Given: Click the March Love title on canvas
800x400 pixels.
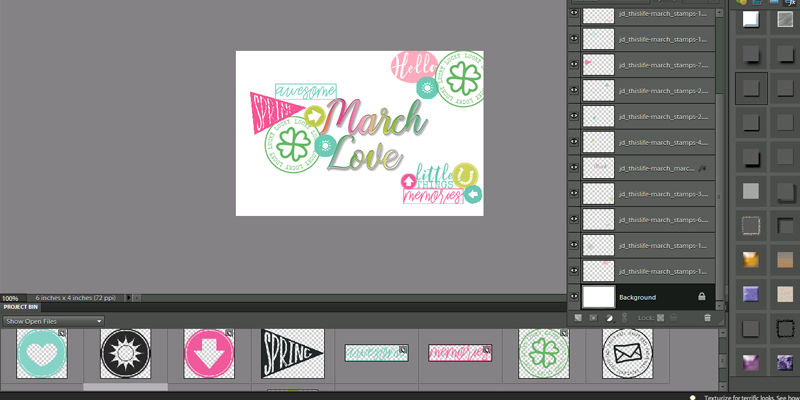Looking at the screenshot, I should coord(376,135).
